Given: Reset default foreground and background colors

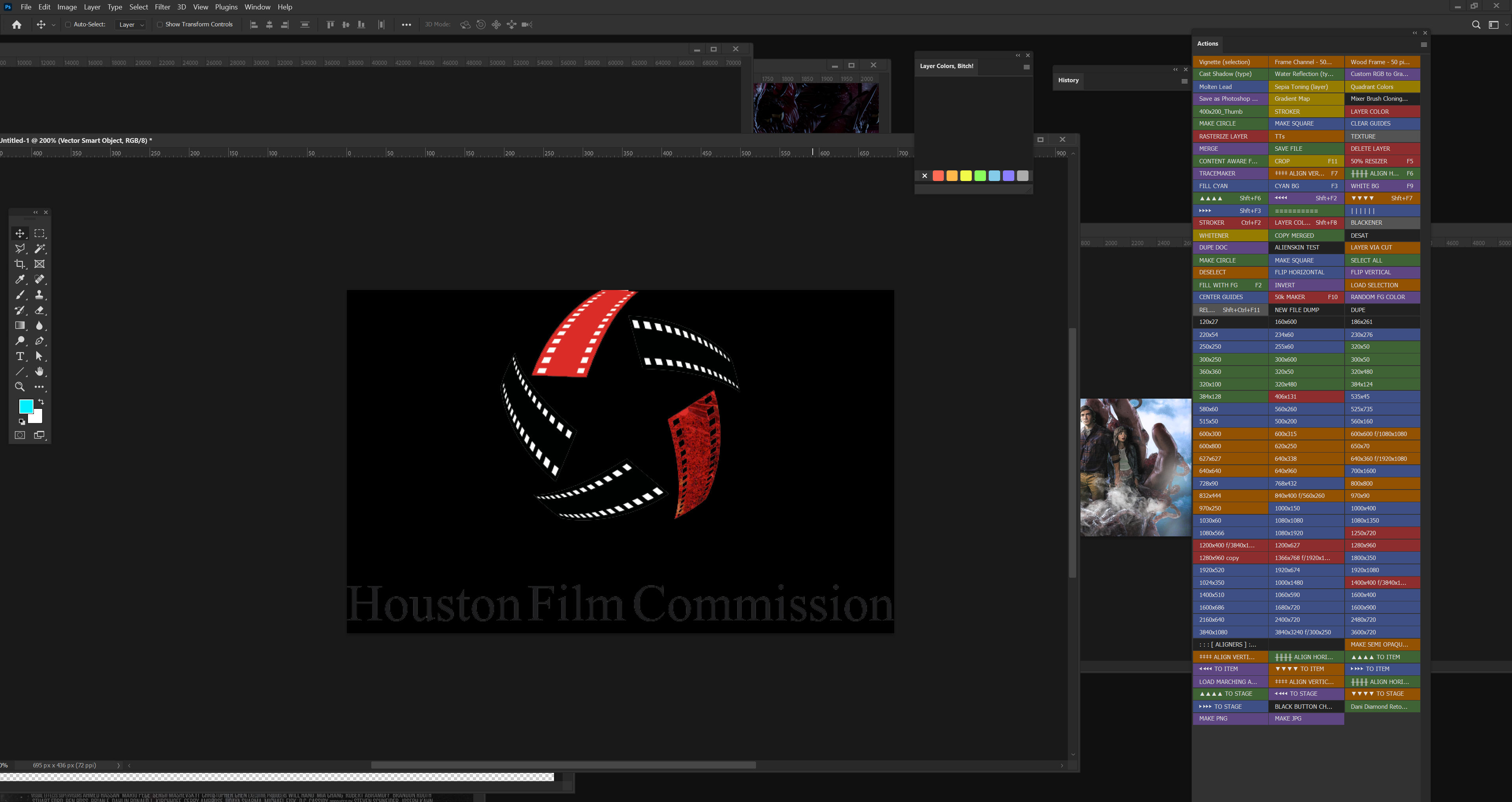Looking at the screenshot, I should (22, 421).
